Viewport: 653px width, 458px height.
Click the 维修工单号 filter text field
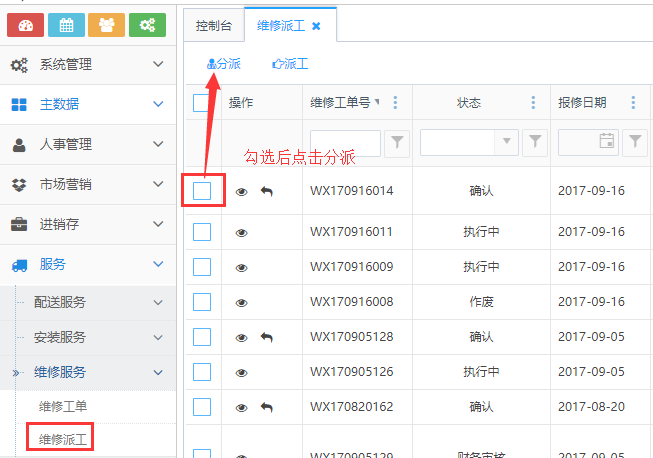pyautogui.click(x=345, y=142)
